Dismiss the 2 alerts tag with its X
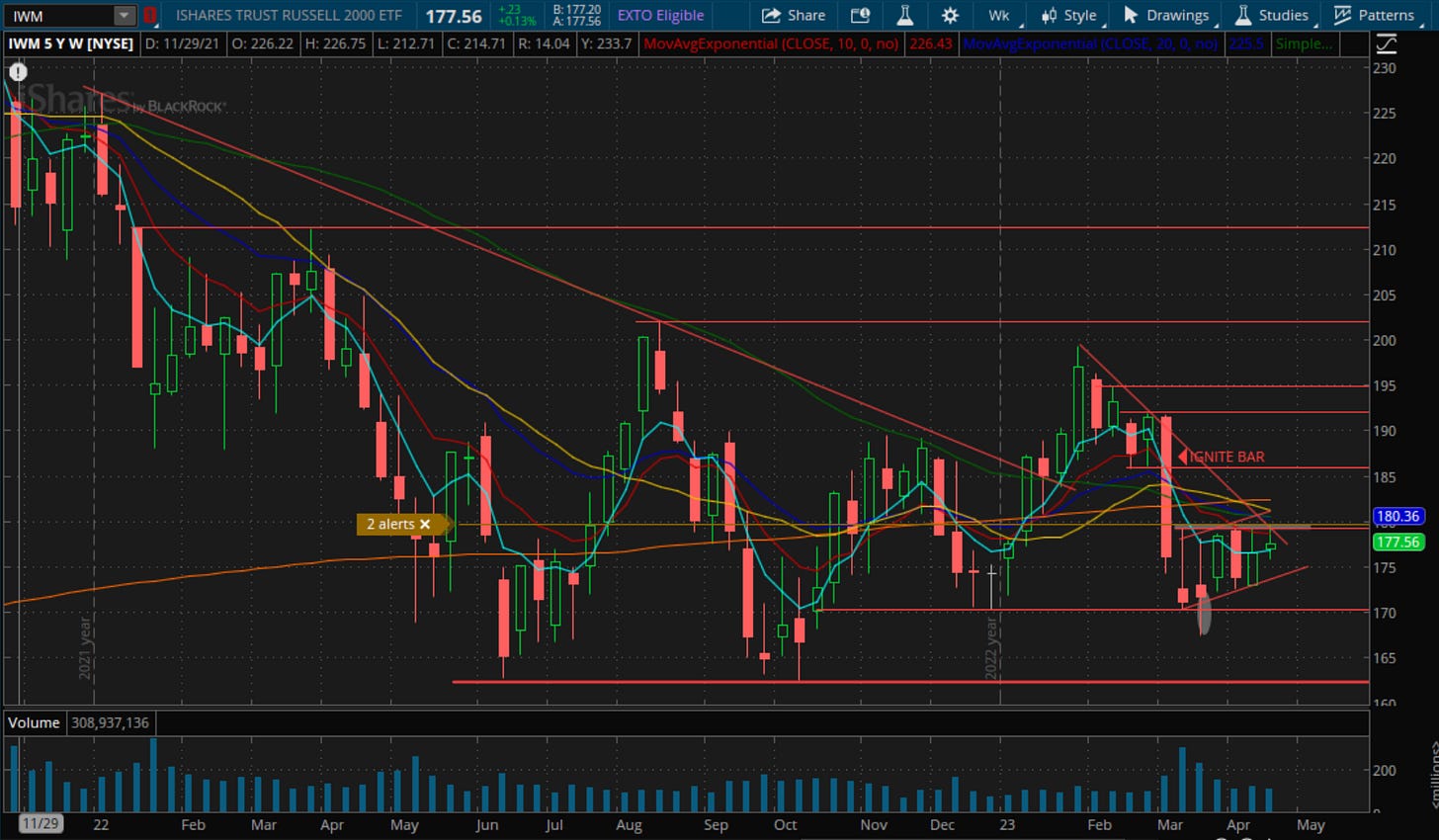 point(425,524)
